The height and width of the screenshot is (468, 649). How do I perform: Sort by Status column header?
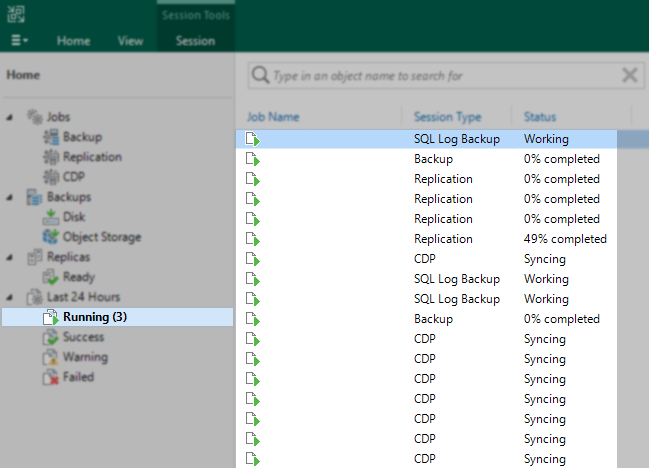coord(540,117)
